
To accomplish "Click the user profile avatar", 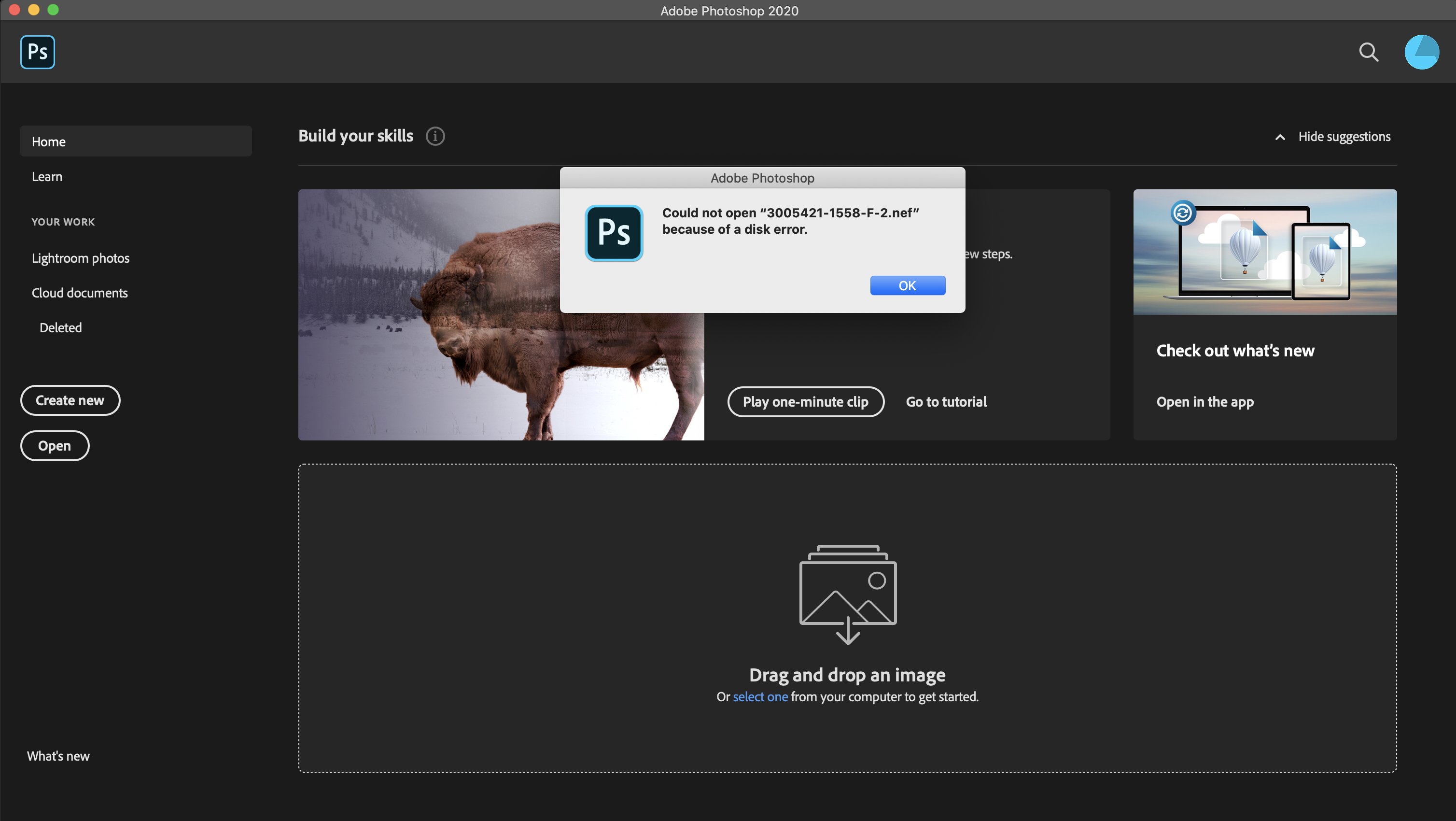I will 1422,52.
